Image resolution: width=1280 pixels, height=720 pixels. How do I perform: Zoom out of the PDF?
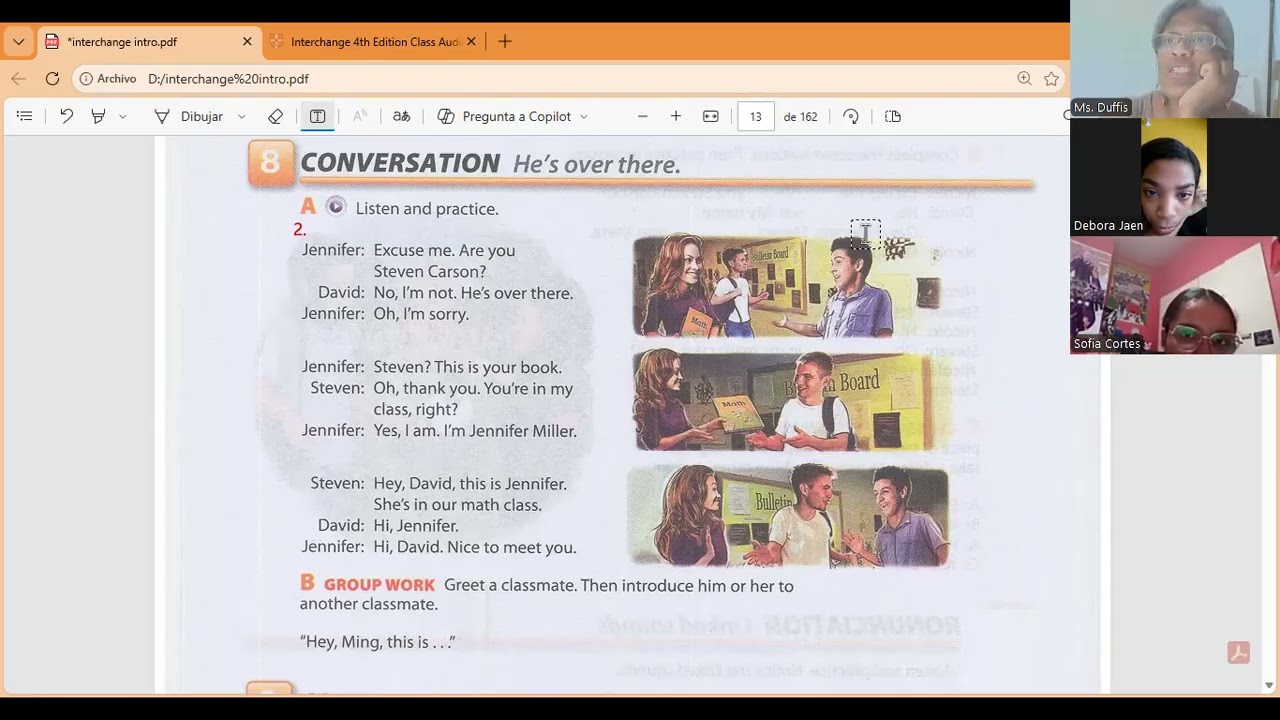click(643, 116)
